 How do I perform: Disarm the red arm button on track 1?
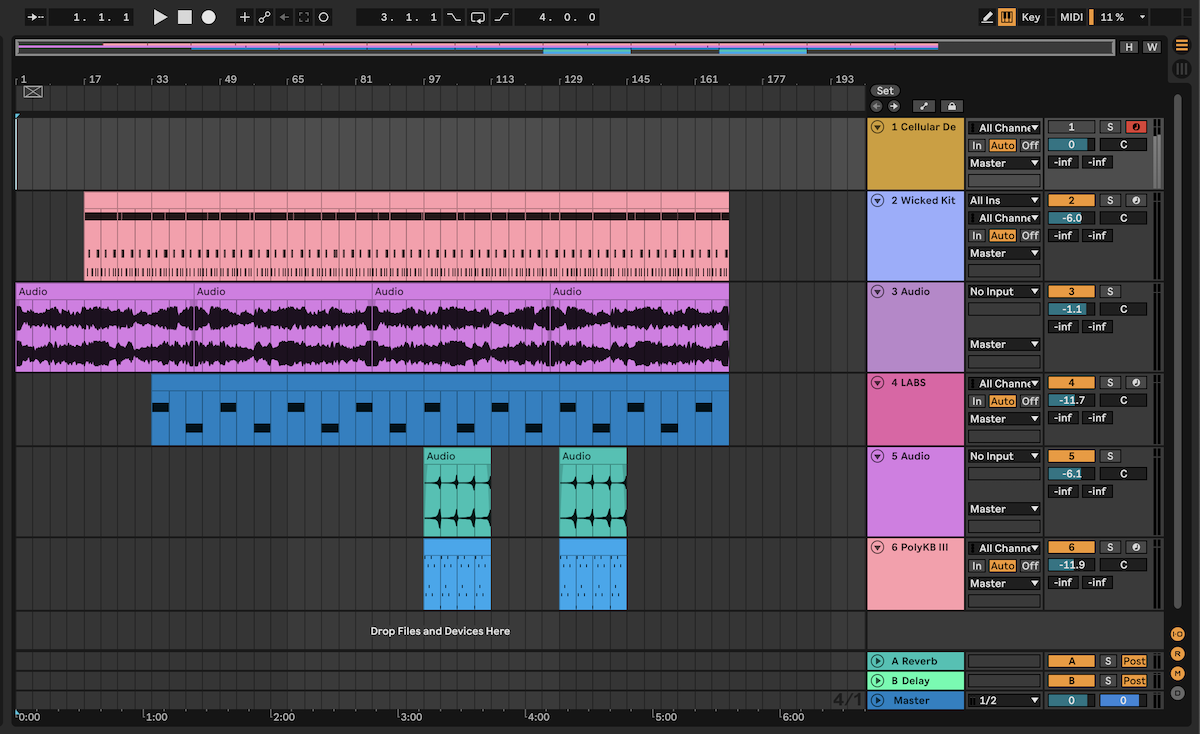click(x=1136, y=127)
